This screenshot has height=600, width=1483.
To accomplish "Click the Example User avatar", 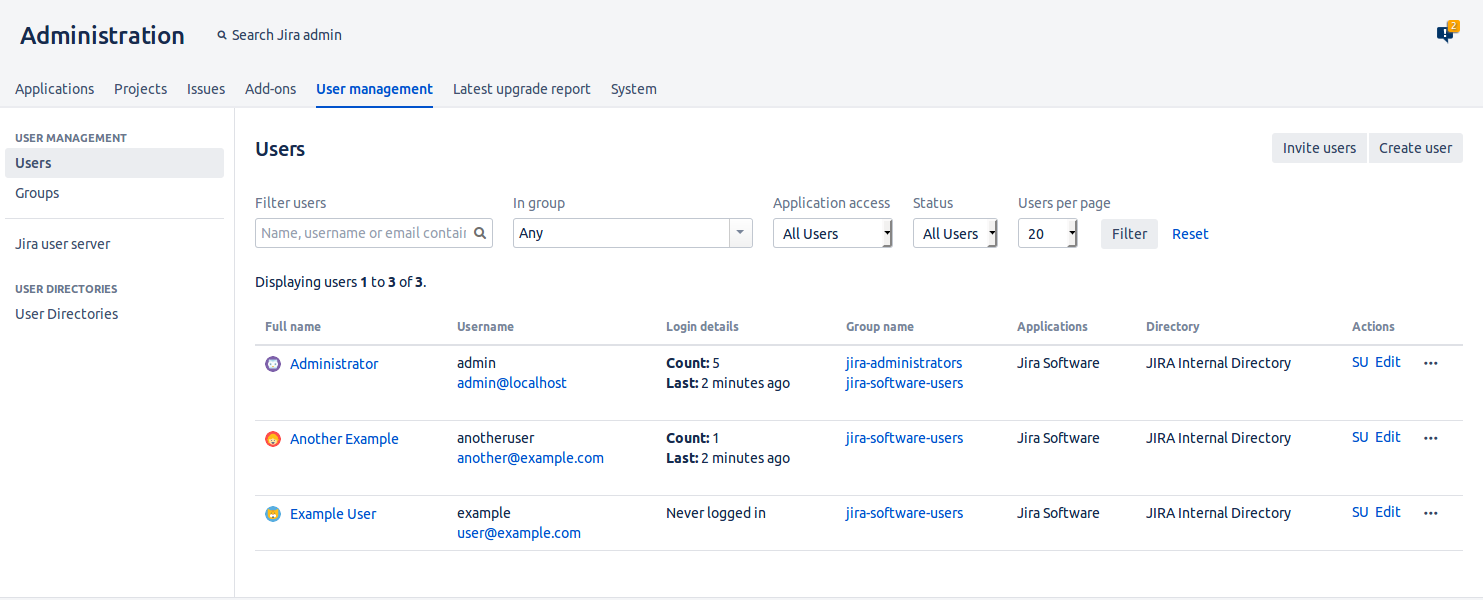I will pos(273,514).
